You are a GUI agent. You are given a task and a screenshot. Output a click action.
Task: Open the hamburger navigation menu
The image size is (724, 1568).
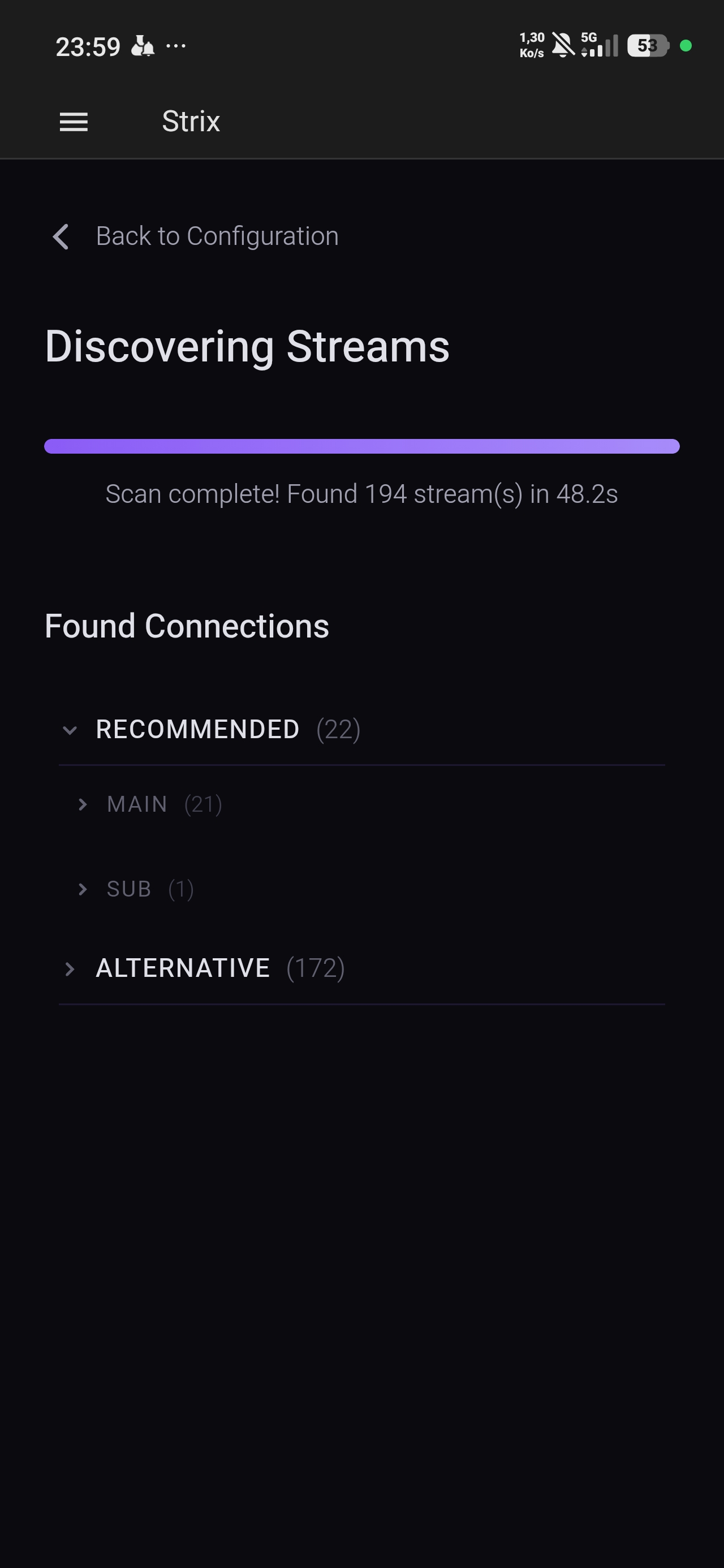(74, 122)
